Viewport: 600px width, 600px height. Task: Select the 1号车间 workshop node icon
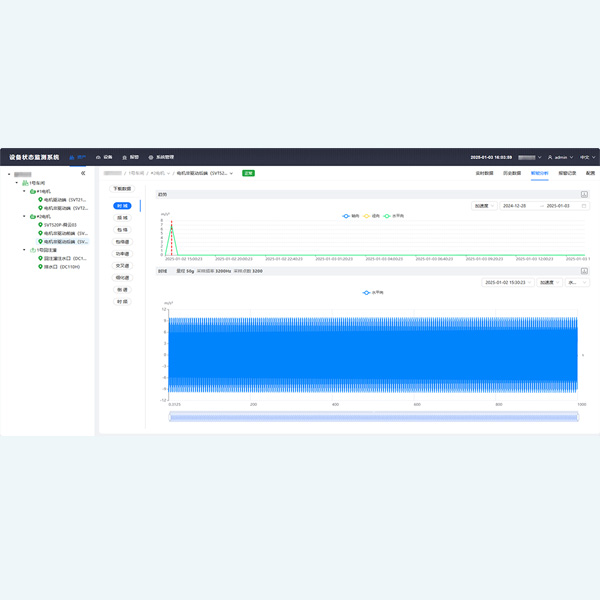25,183
